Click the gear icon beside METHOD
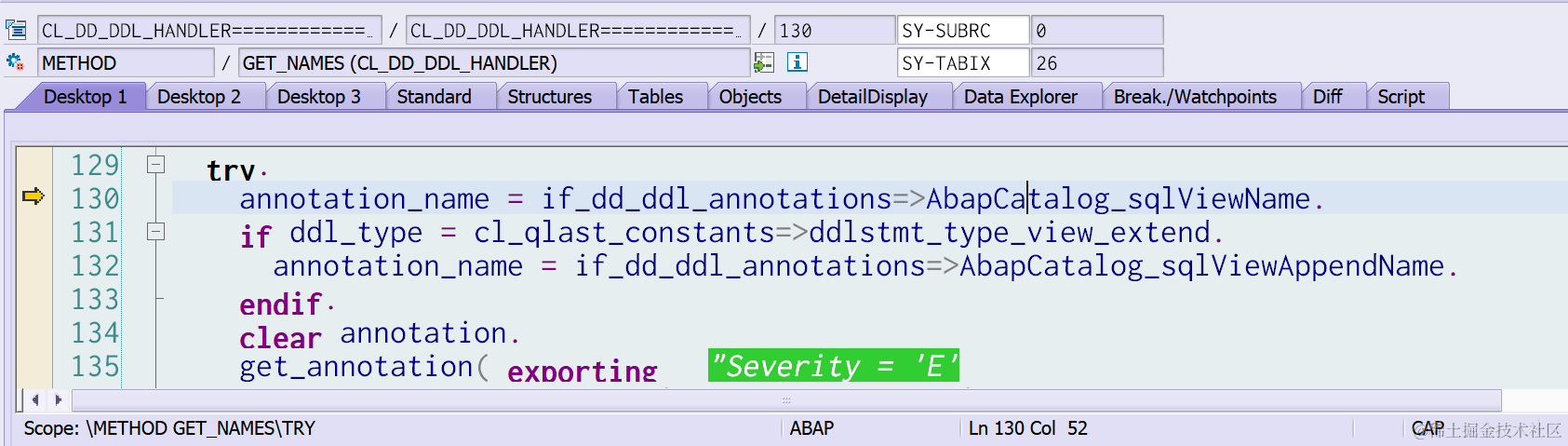The image size is (1568, 446). pyautogui.click(x=15, y=62)
